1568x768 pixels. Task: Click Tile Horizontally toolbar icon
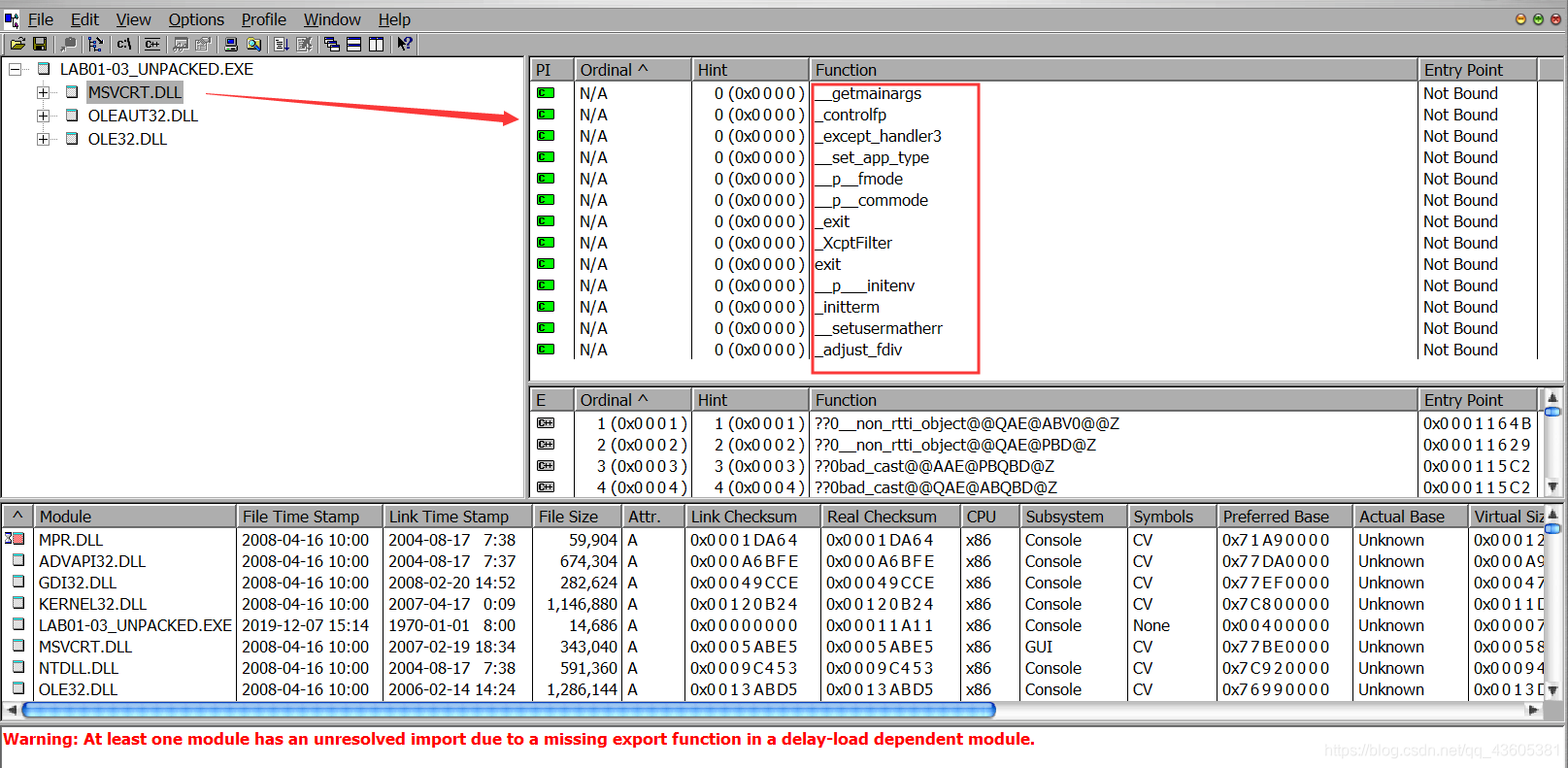pos(354,44)
